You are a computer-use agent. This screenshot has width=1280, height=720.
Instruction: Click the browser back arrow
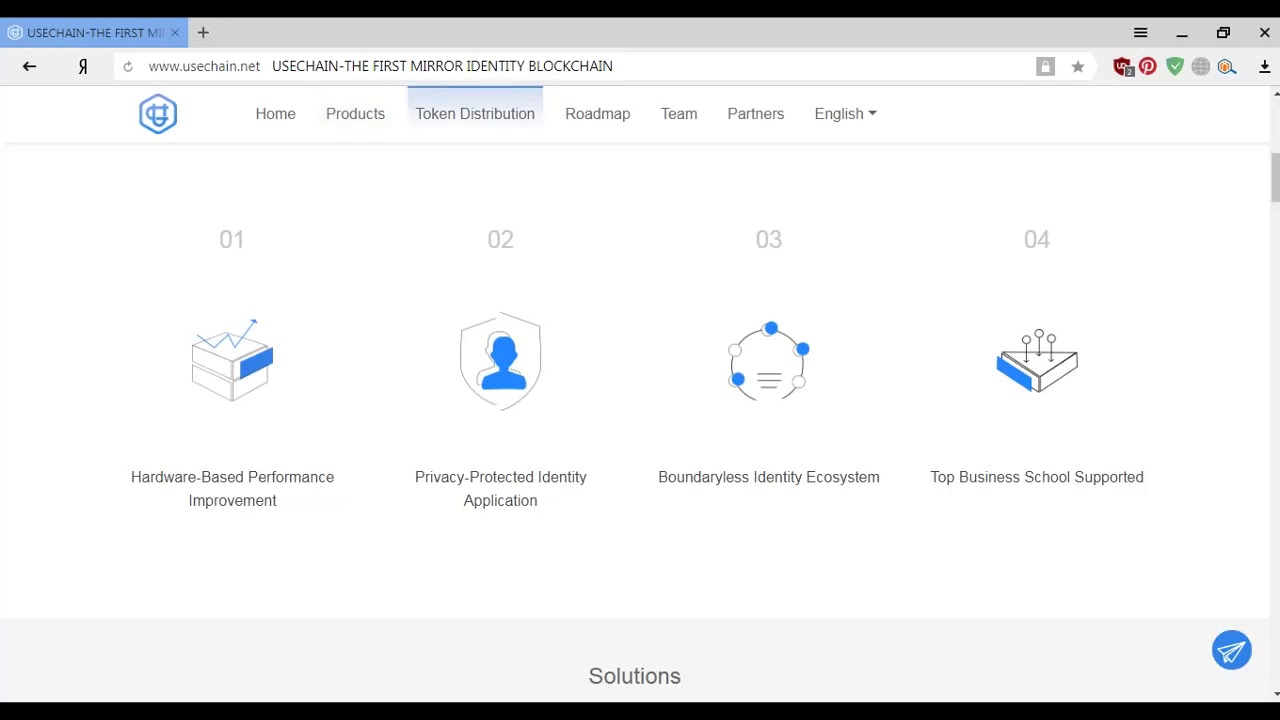coord(29,66)
